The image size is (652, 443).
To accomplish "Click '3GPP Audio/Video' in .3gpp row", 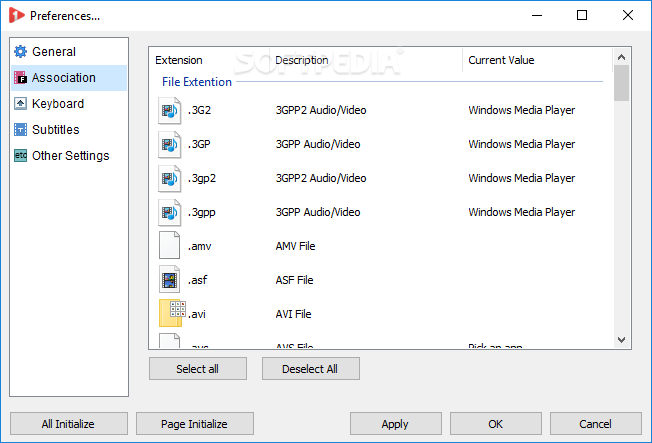I will tap(318, 213).
